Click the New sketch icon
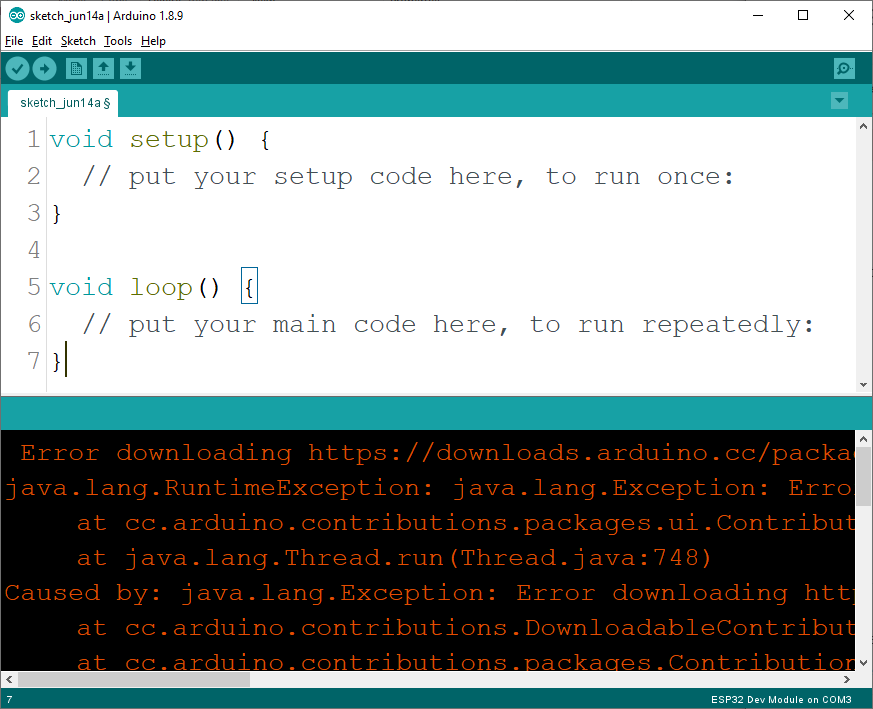Image resolution: width=873 pixels, height=709 pixels. (76, 68)
